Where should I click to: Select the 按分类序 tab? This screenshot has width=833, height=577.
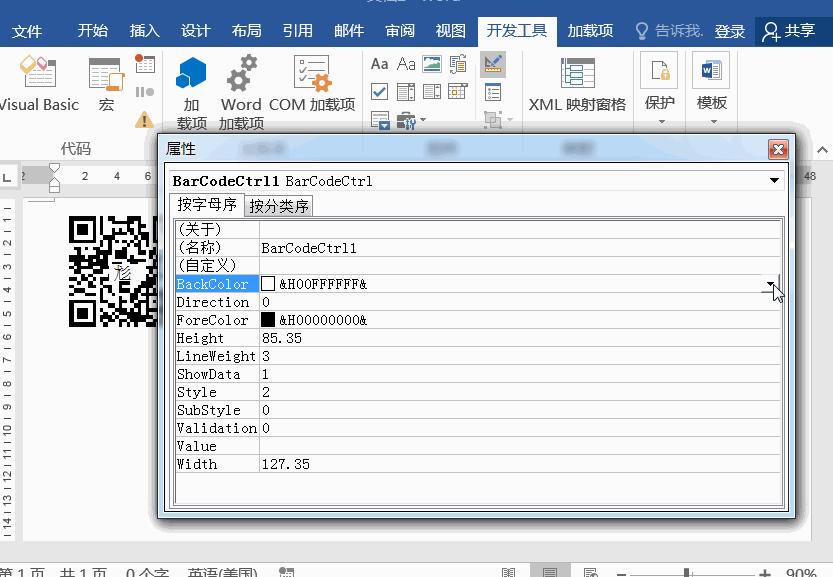[279, 206]
